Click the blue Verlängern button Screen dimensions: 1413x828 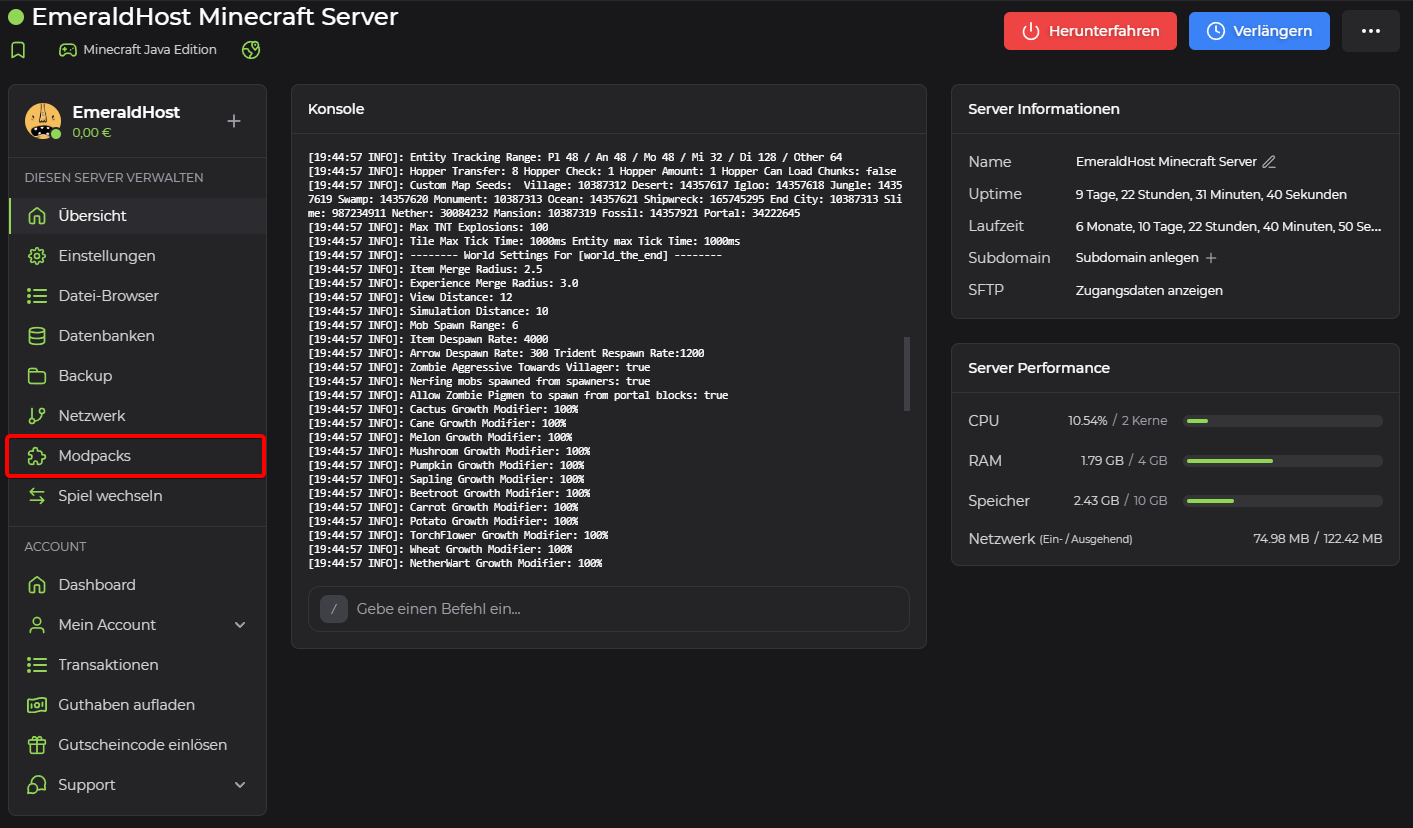click(x=1258, y=31)
